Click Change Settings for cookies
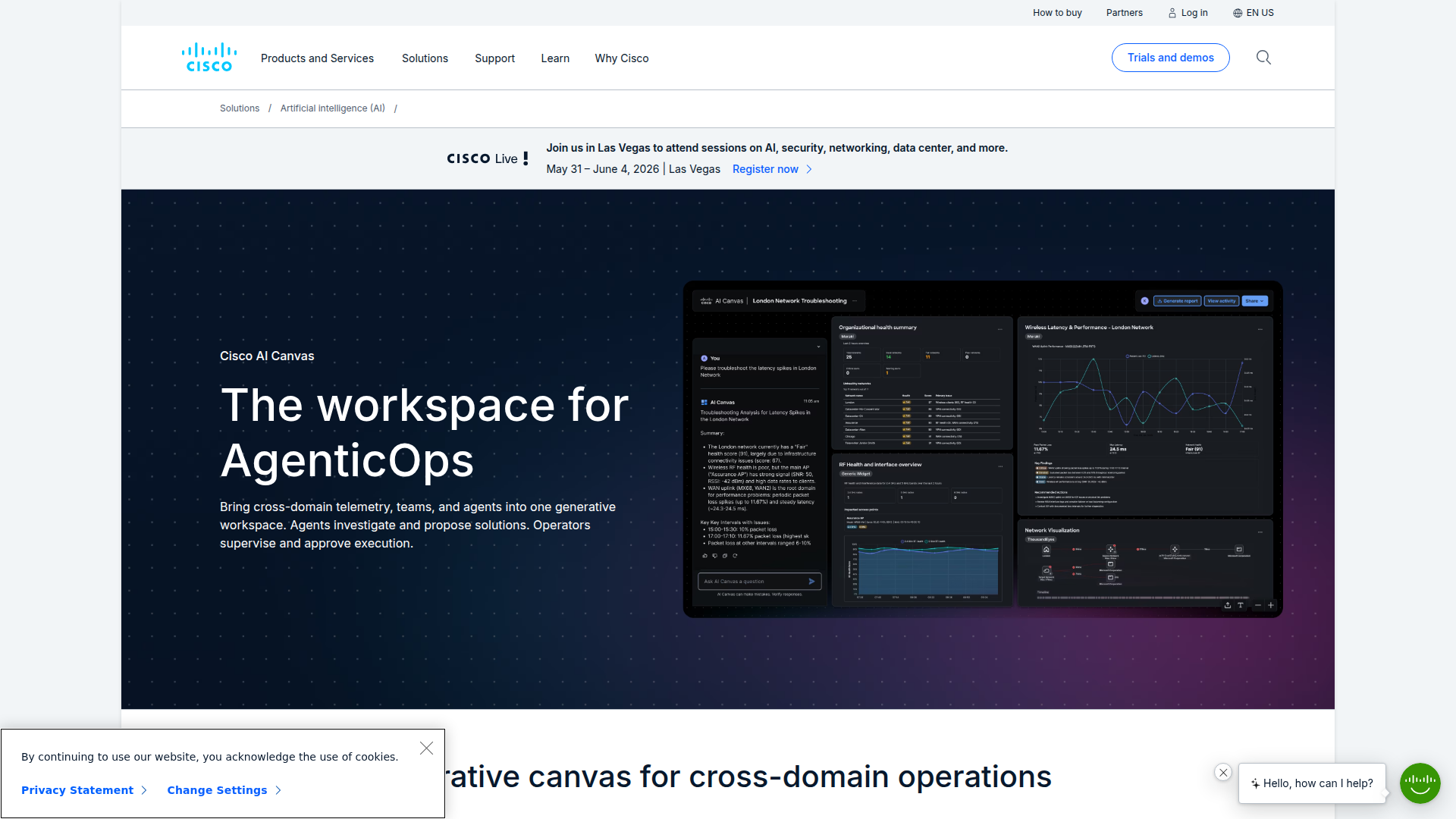 tap(217, 790)
